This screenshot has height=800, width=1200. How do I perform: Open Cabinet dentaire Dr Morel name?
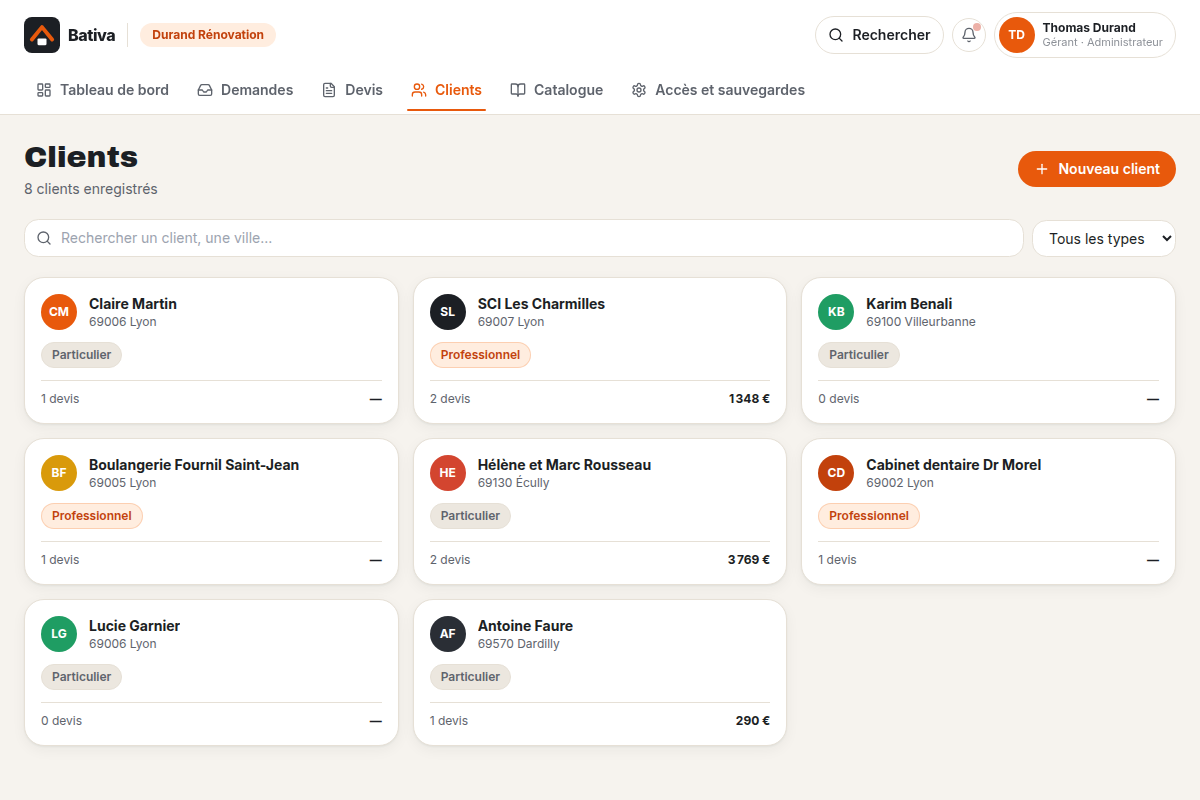pyautogui.click(x=954, y=465)
